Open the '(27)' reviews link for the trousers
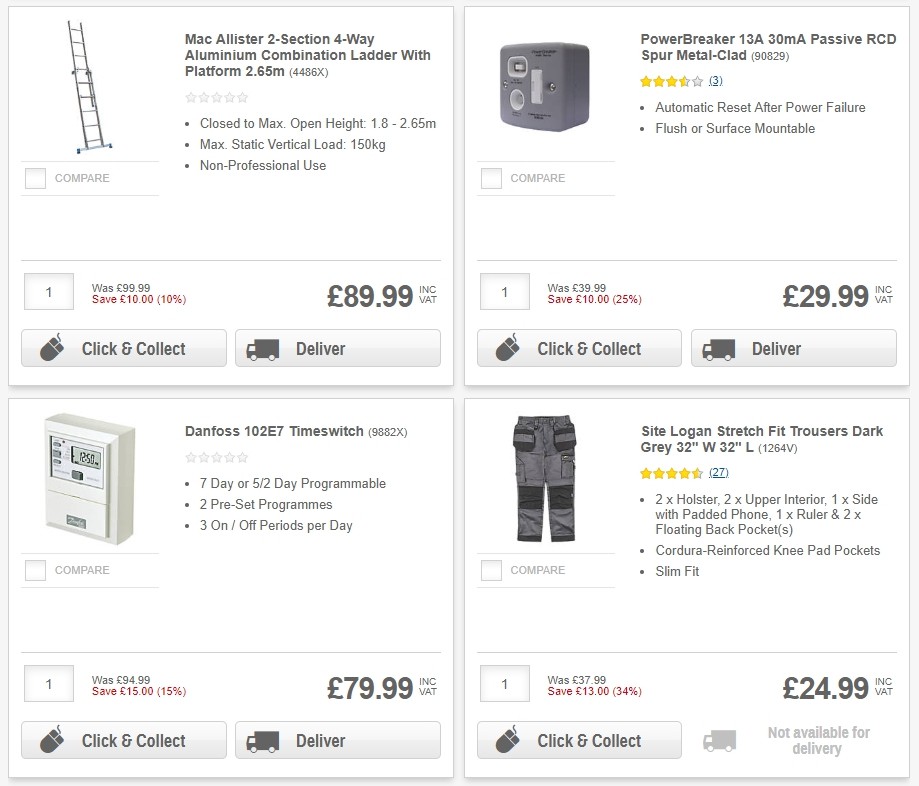 718,472
